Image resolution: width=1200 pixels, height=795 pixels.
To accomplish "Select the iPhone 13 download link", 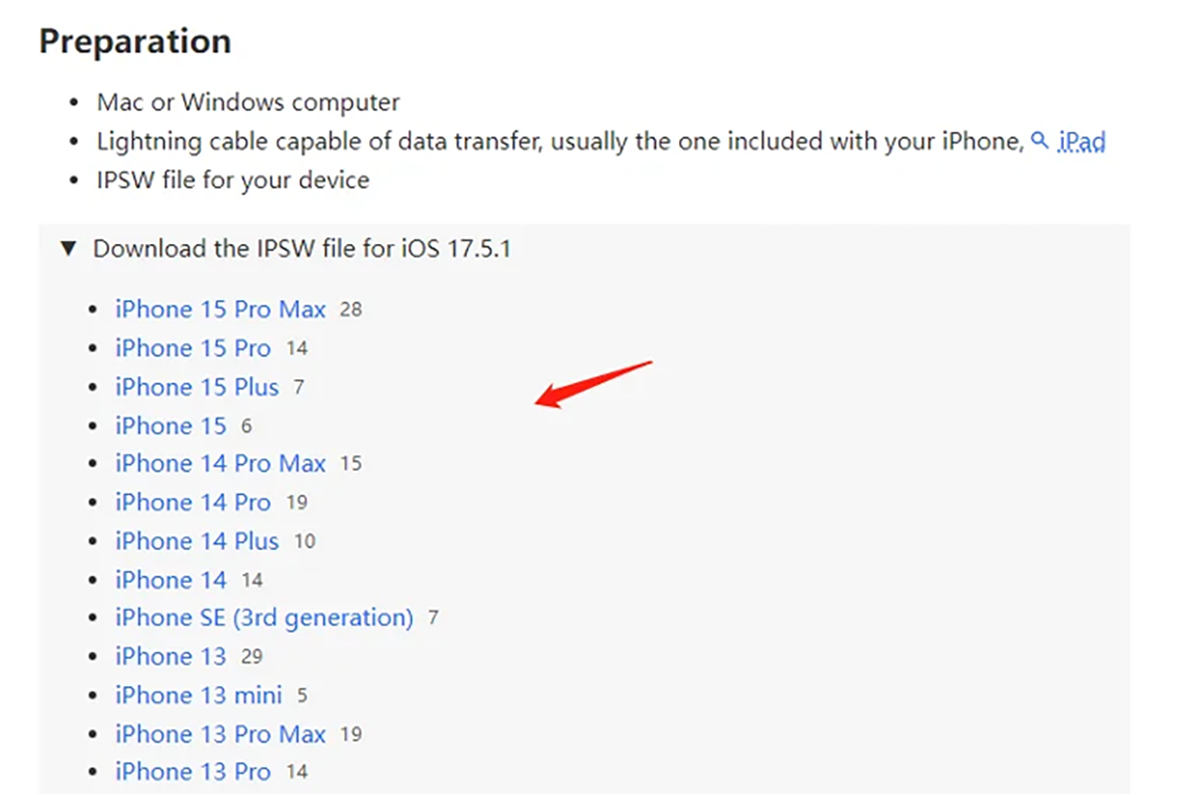I will pyautogui.click(x=170, y=656).
